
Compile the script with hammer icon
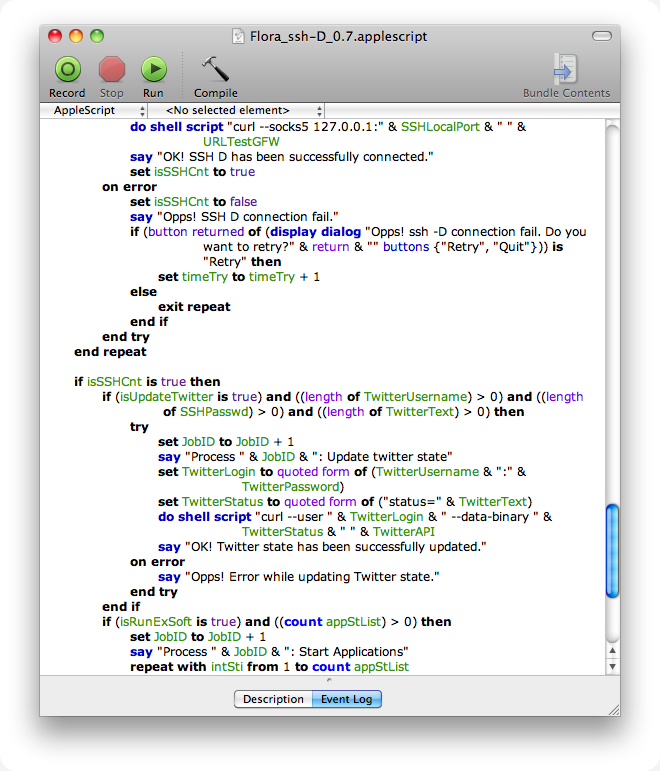215,69
